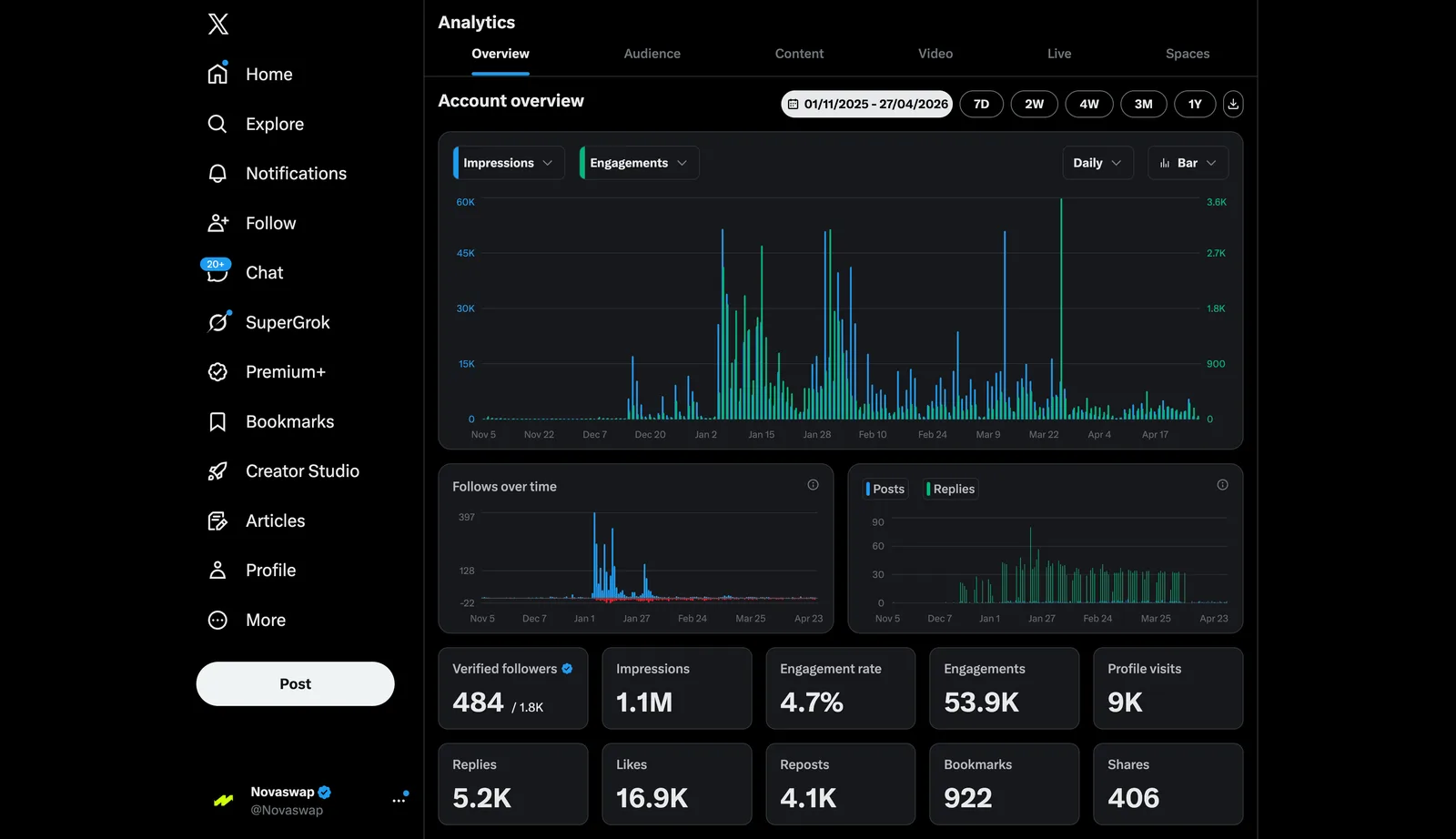The image size is (1456, 839).
Task: Click the Verified followers 484 card
Action: pyautogui.click(x=513, y=688)
